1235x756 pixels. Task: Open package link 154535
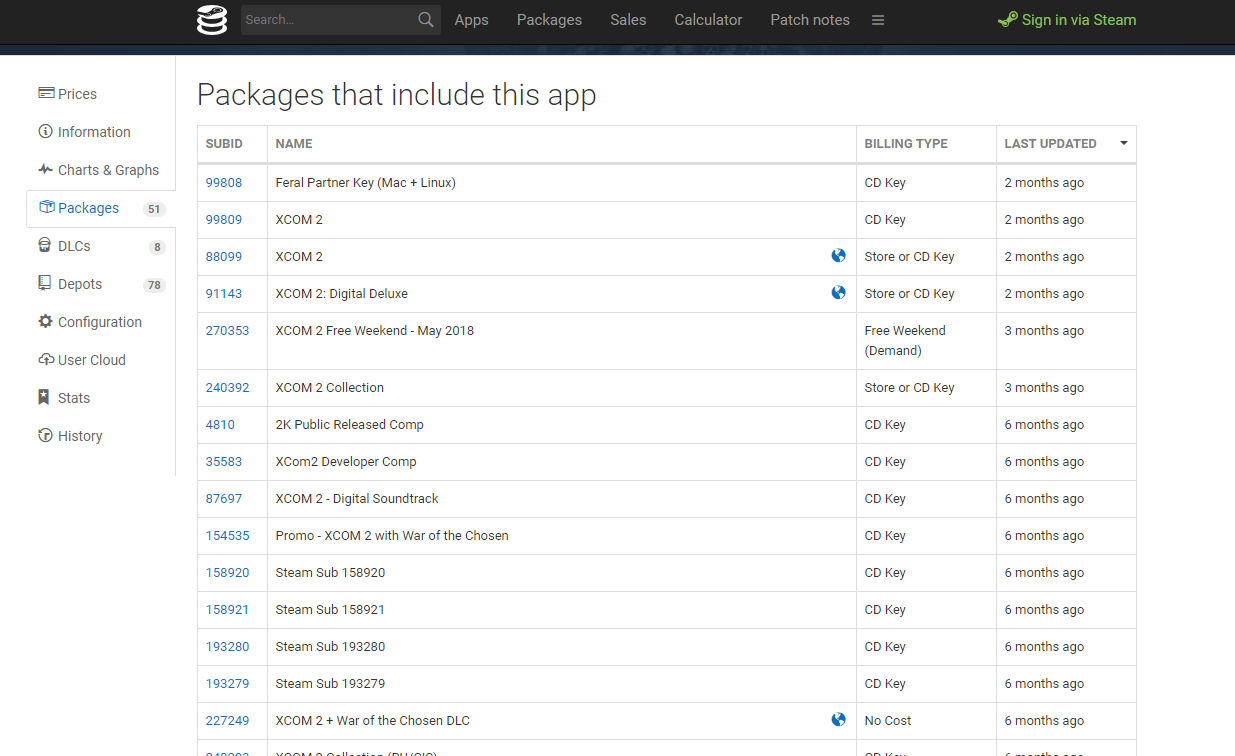pyautogui.click(x=227, y=536)
